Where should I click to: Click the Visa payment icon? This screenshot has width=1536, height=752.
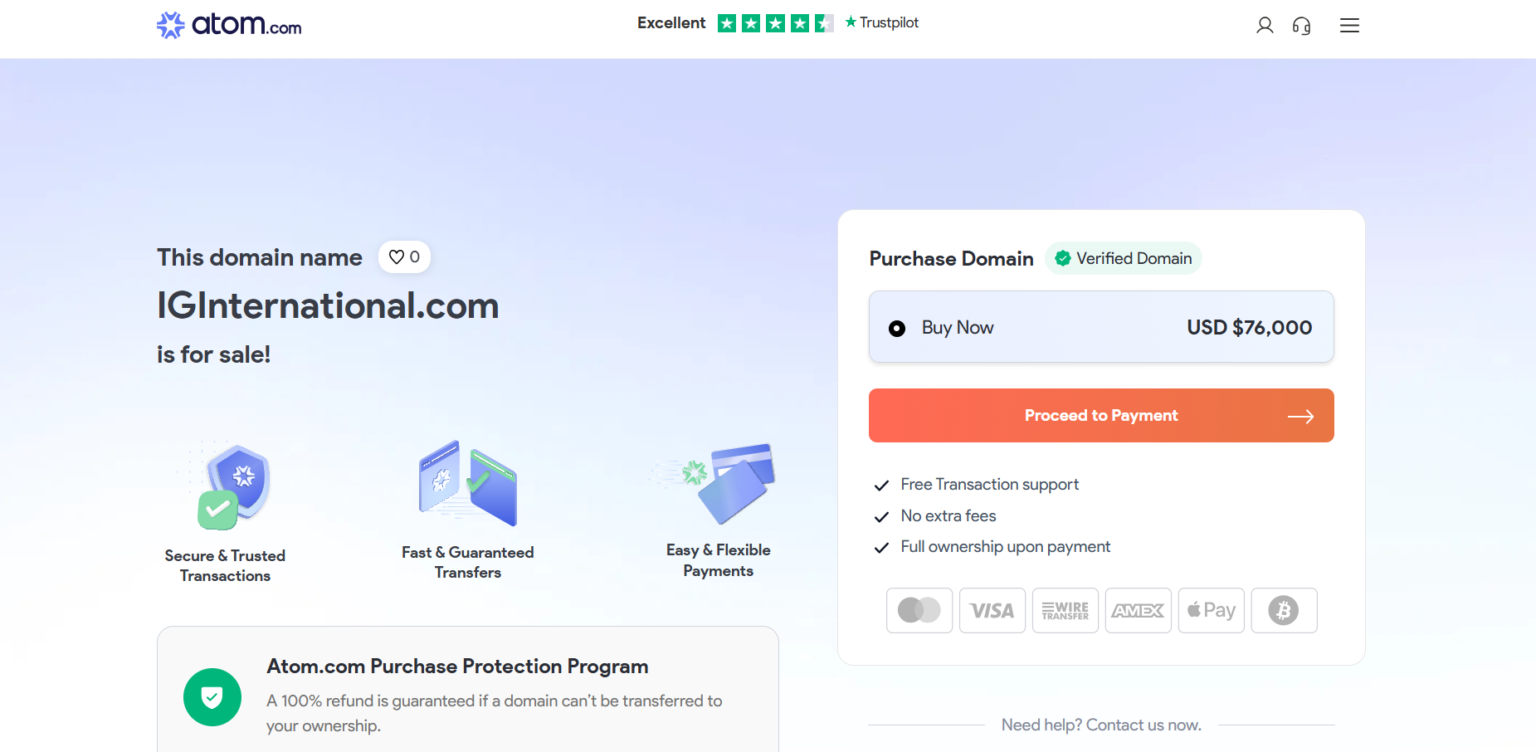[x=992, y=610]
